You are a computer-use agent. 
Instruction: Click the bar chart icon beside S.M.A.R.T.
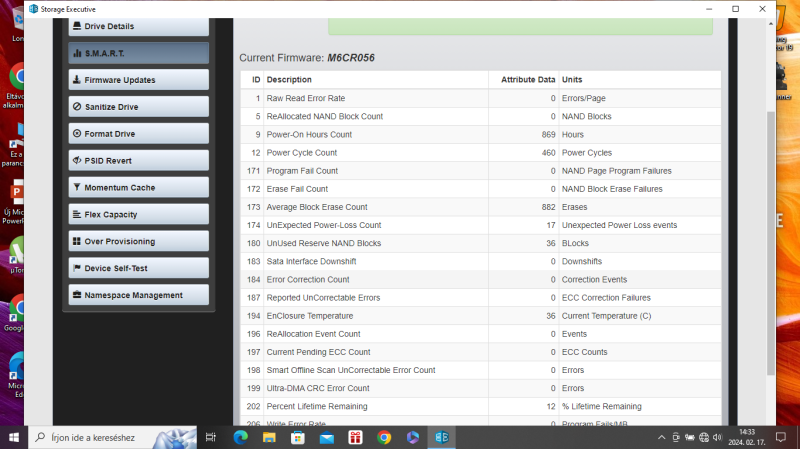point(77,53)
